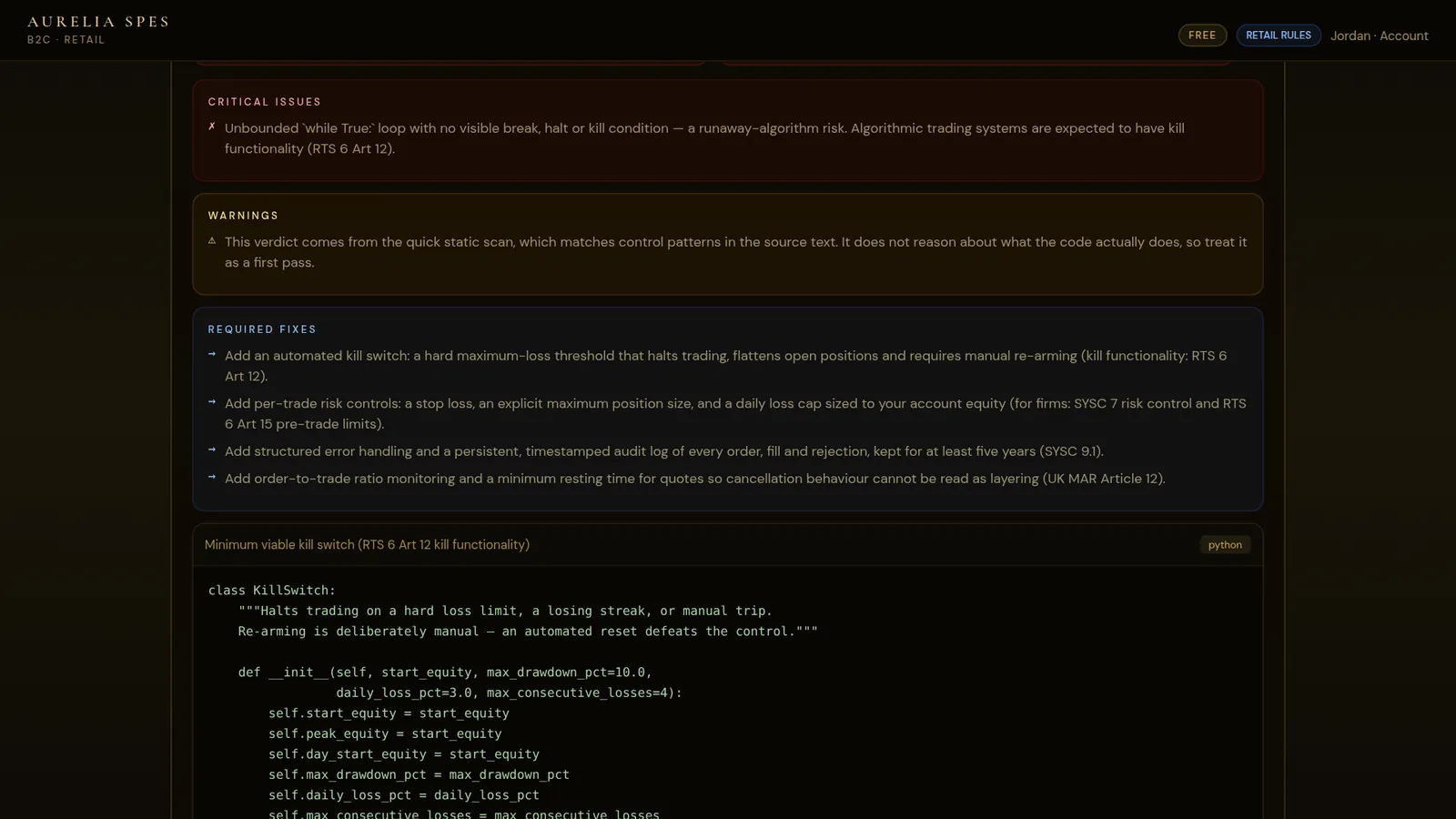Click the 'self.day_start_equity = start_equity' code line

coord(404,754)
